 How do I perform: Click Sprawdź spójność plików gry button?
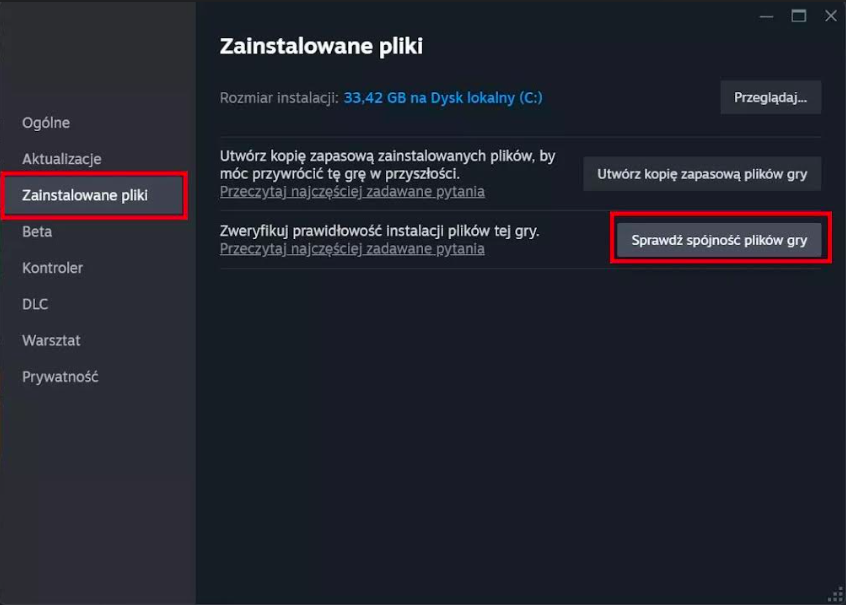719,240
